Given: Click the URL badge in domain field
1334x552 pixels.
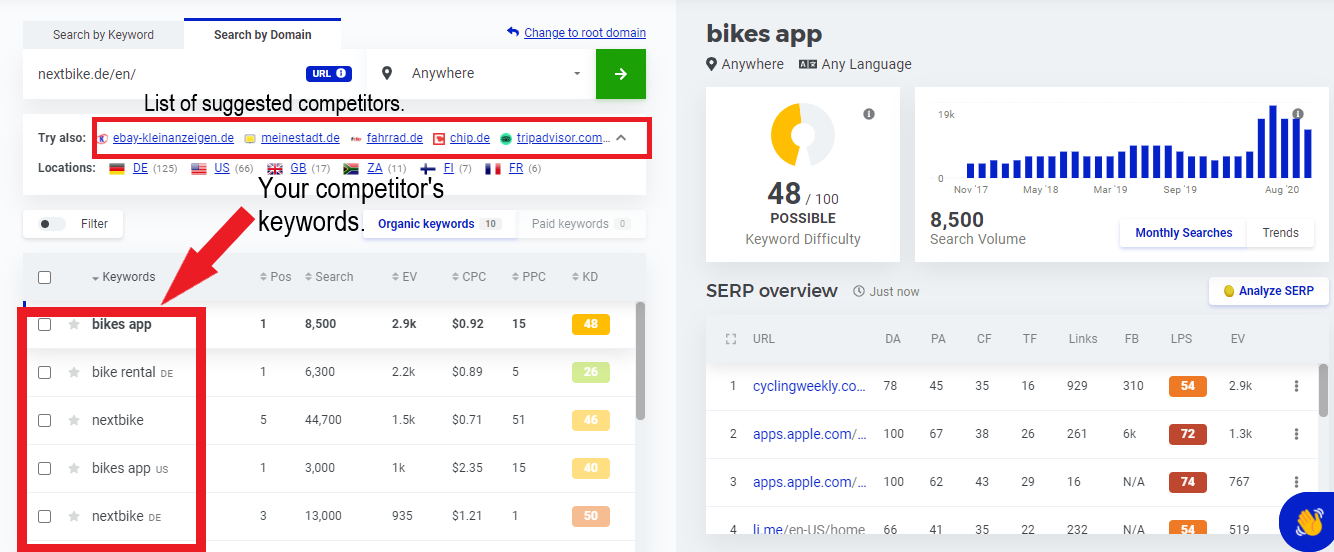Looking at the screenshot, I should coord(328,73).
